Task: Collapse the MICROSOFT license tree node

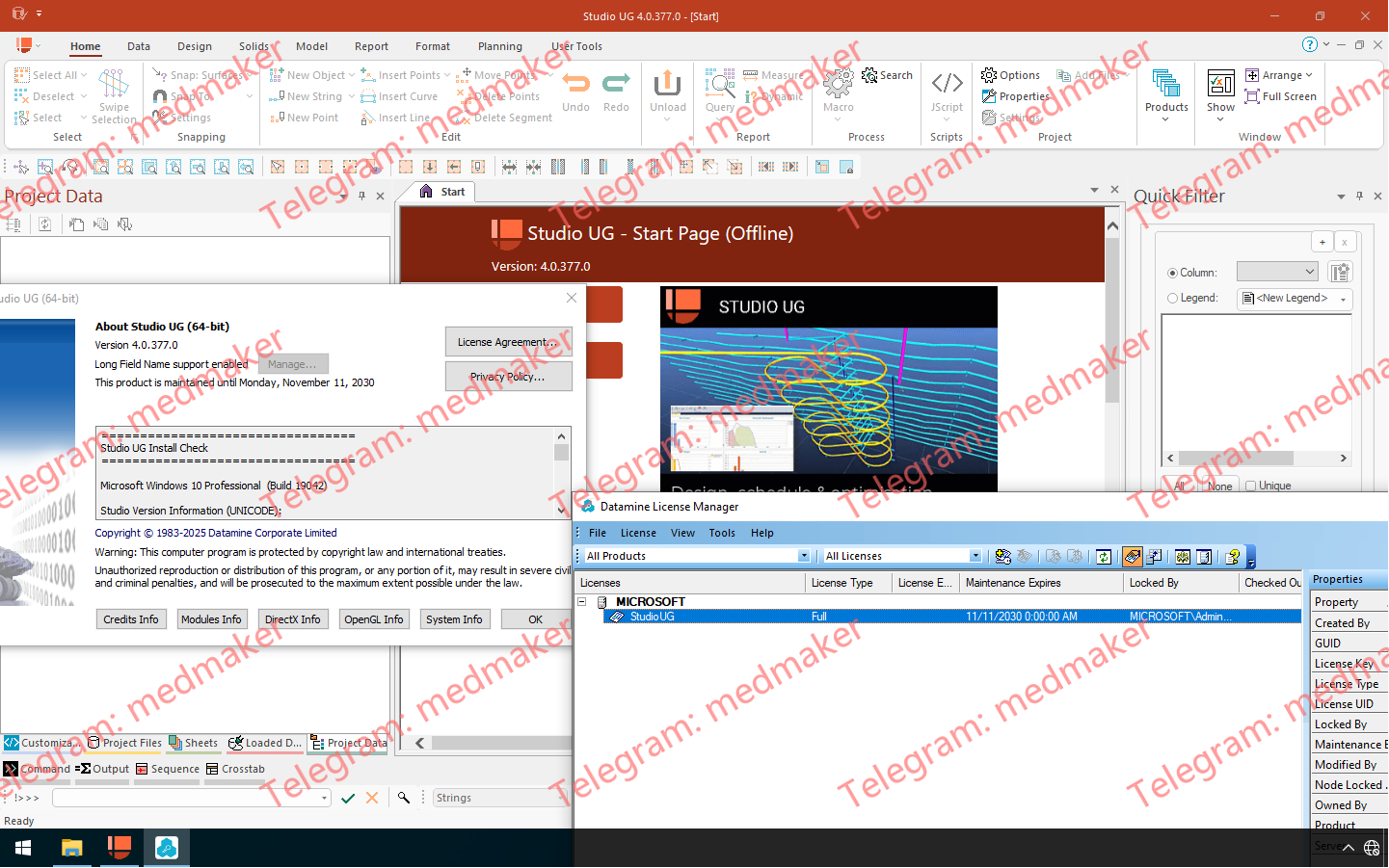Action: tap(582, 601)
